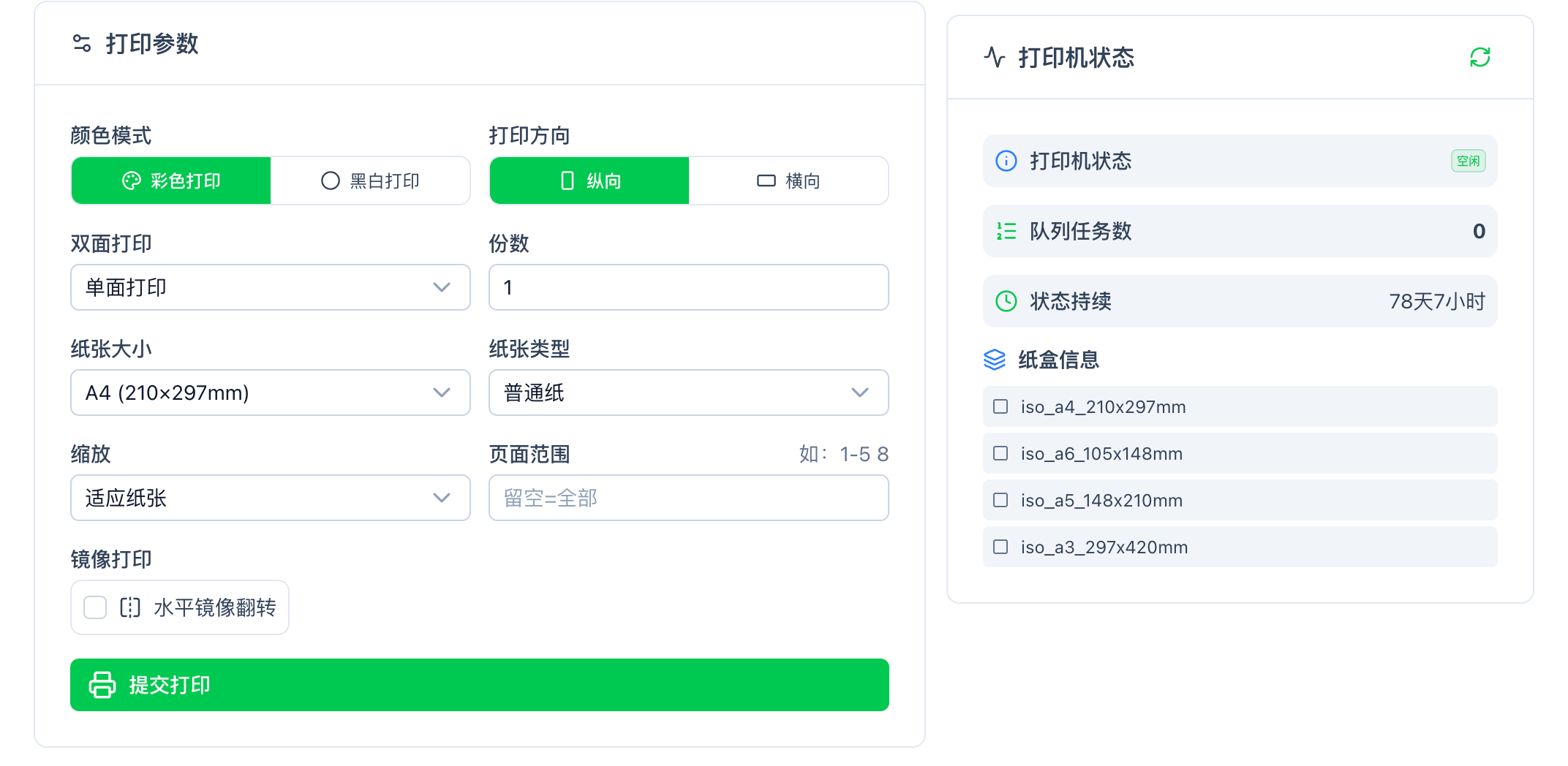Expand the 纸张类型 dropdown
Viewport: 1568px width, 766px height.
pyautogui.click(x=688, y=393)
